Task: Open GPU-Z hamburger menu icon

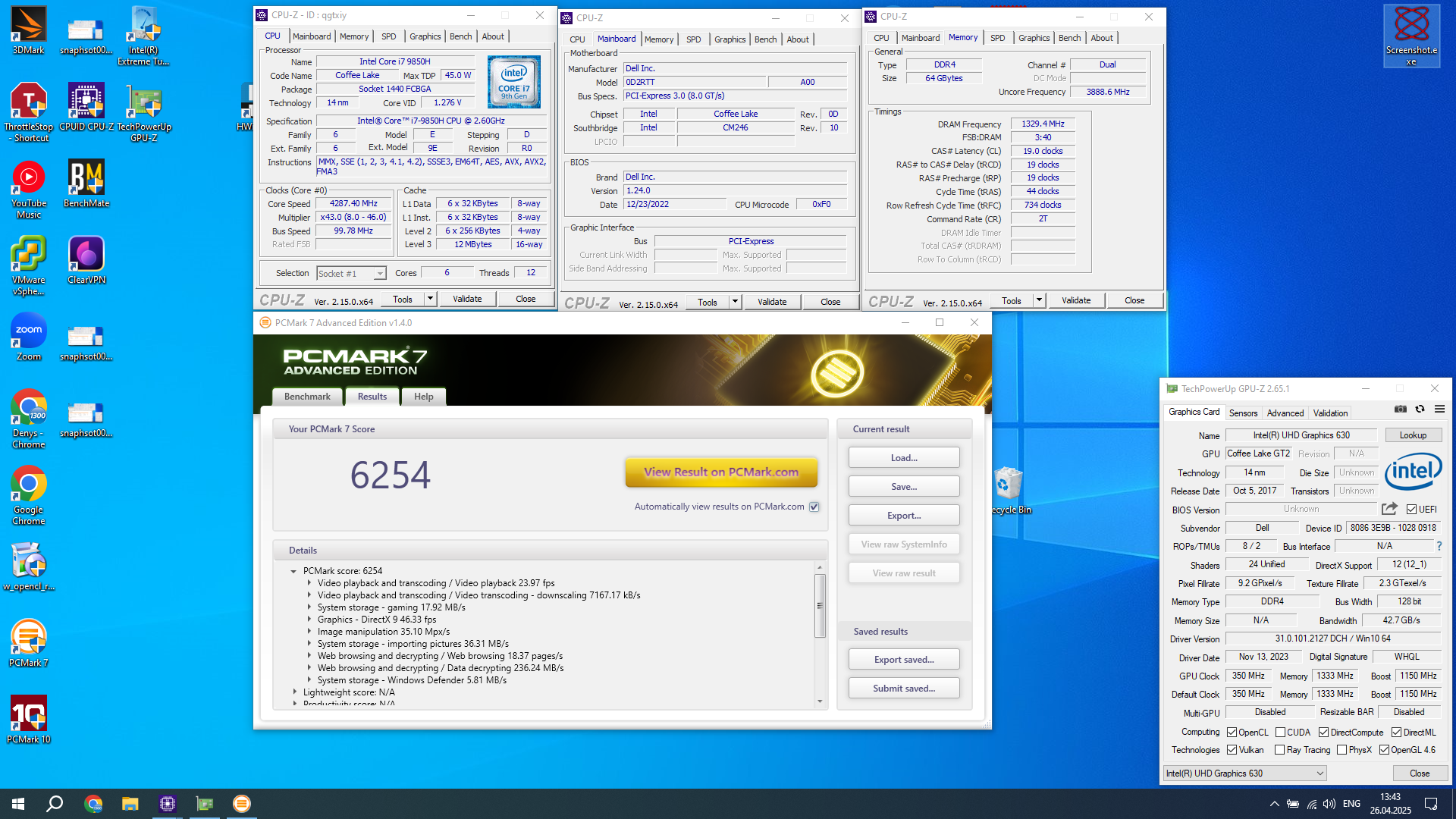Action: tap(1439, 409)
